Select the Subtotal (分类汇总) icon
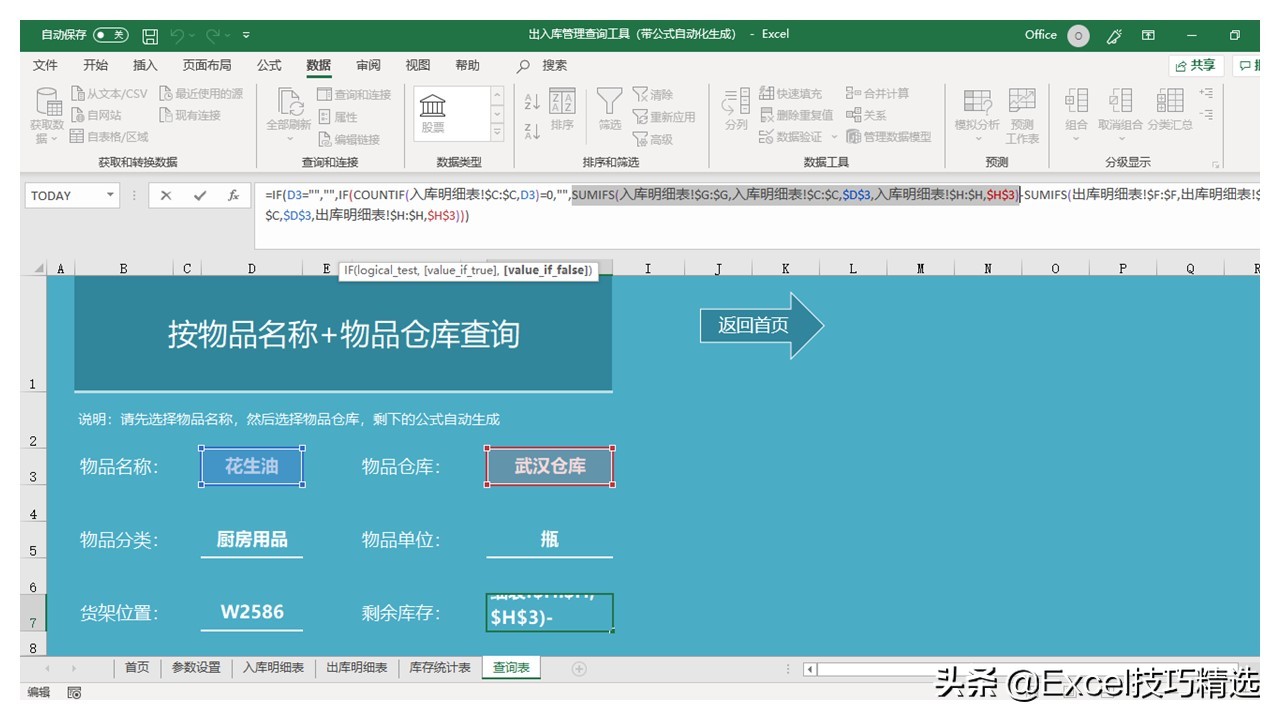This screenshot has width=1280, height=720. coord(1168,104)
